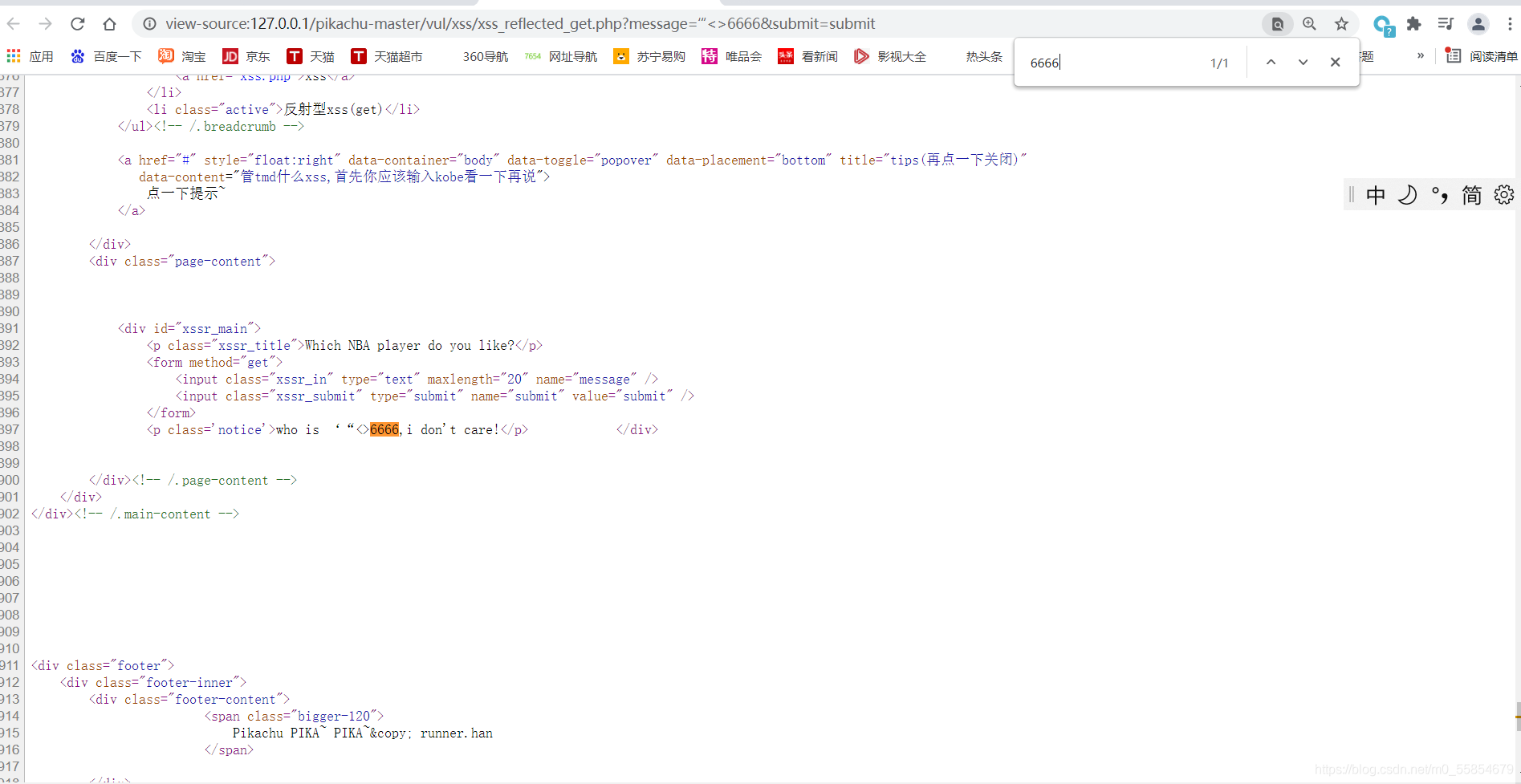
Task: Open the 京东 bookmark
Action: 246,56
